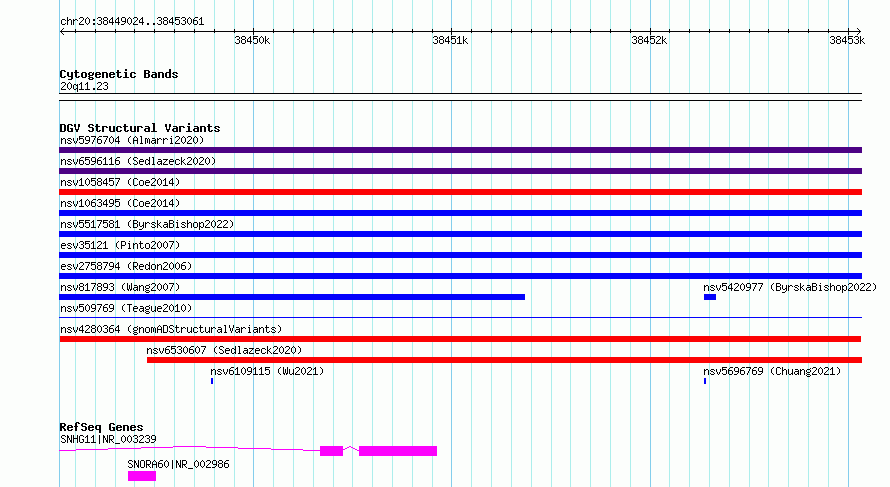
Task: Click the DGV Structural Variants track title
Action: tap(140, 128)
